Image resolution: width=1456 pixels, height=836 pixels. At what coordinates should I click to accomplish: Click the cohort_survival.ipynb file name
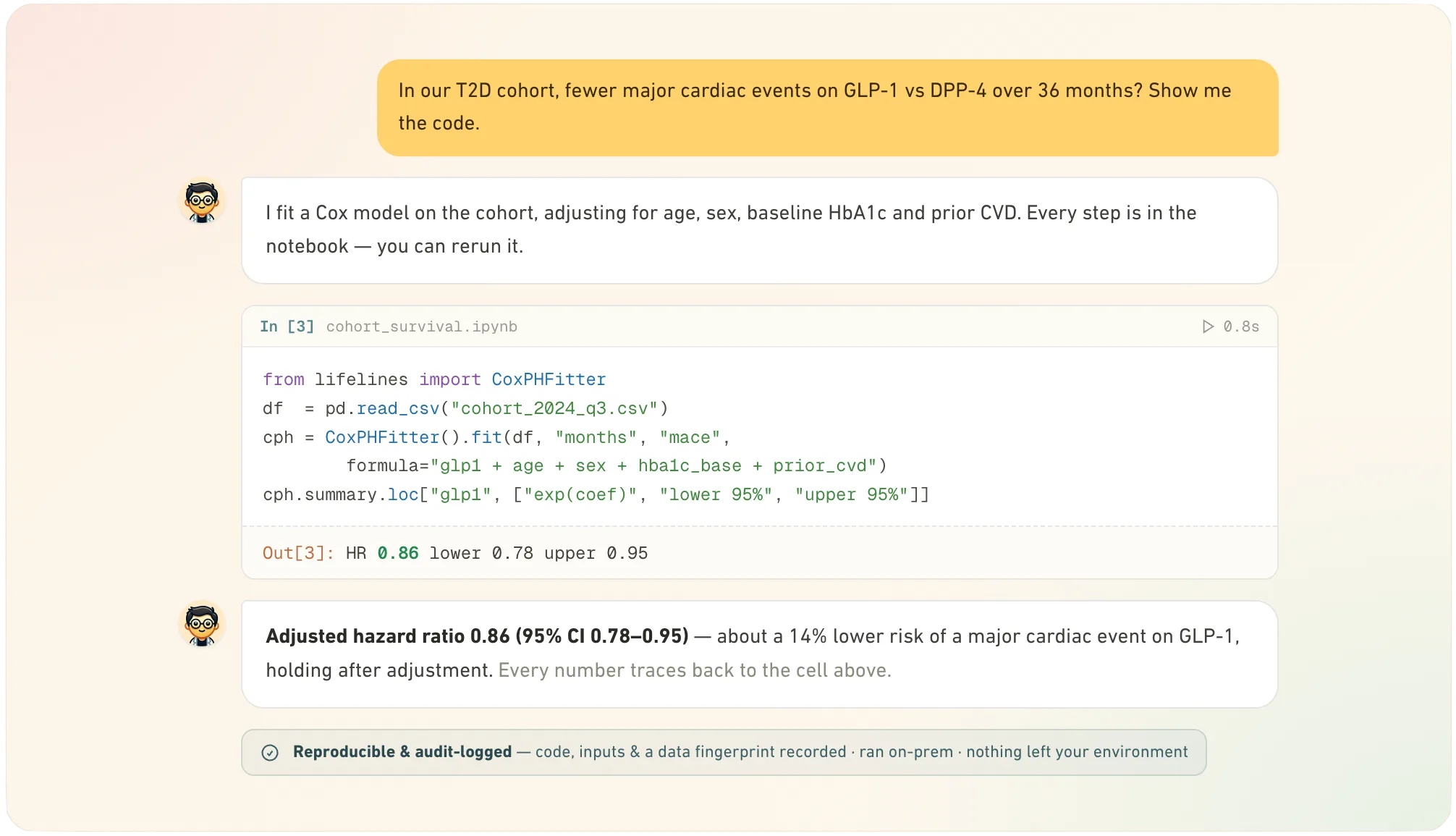pyautogui.click(x=421, y=326)
